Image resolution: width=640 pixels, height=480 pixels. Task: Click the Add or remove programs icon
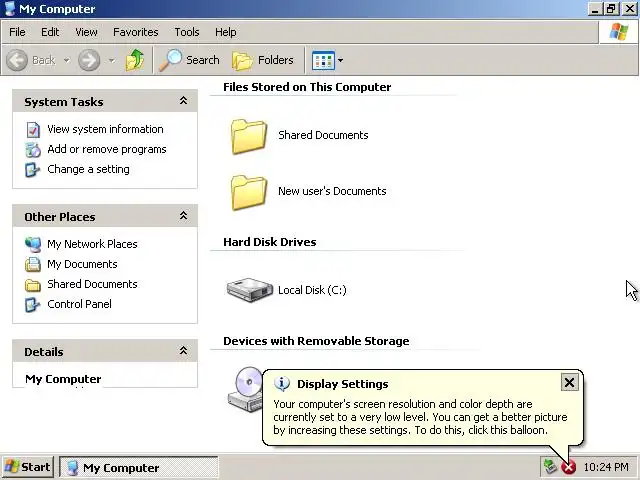point(33,150)
